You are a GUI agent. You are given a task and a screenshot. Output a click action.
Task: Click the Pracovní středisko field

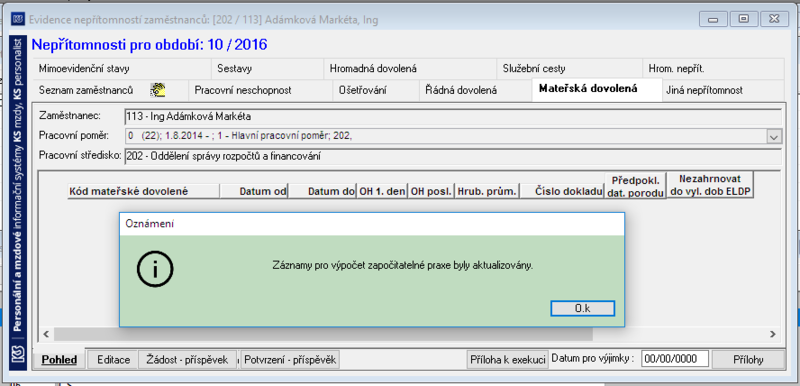point(453,157)
